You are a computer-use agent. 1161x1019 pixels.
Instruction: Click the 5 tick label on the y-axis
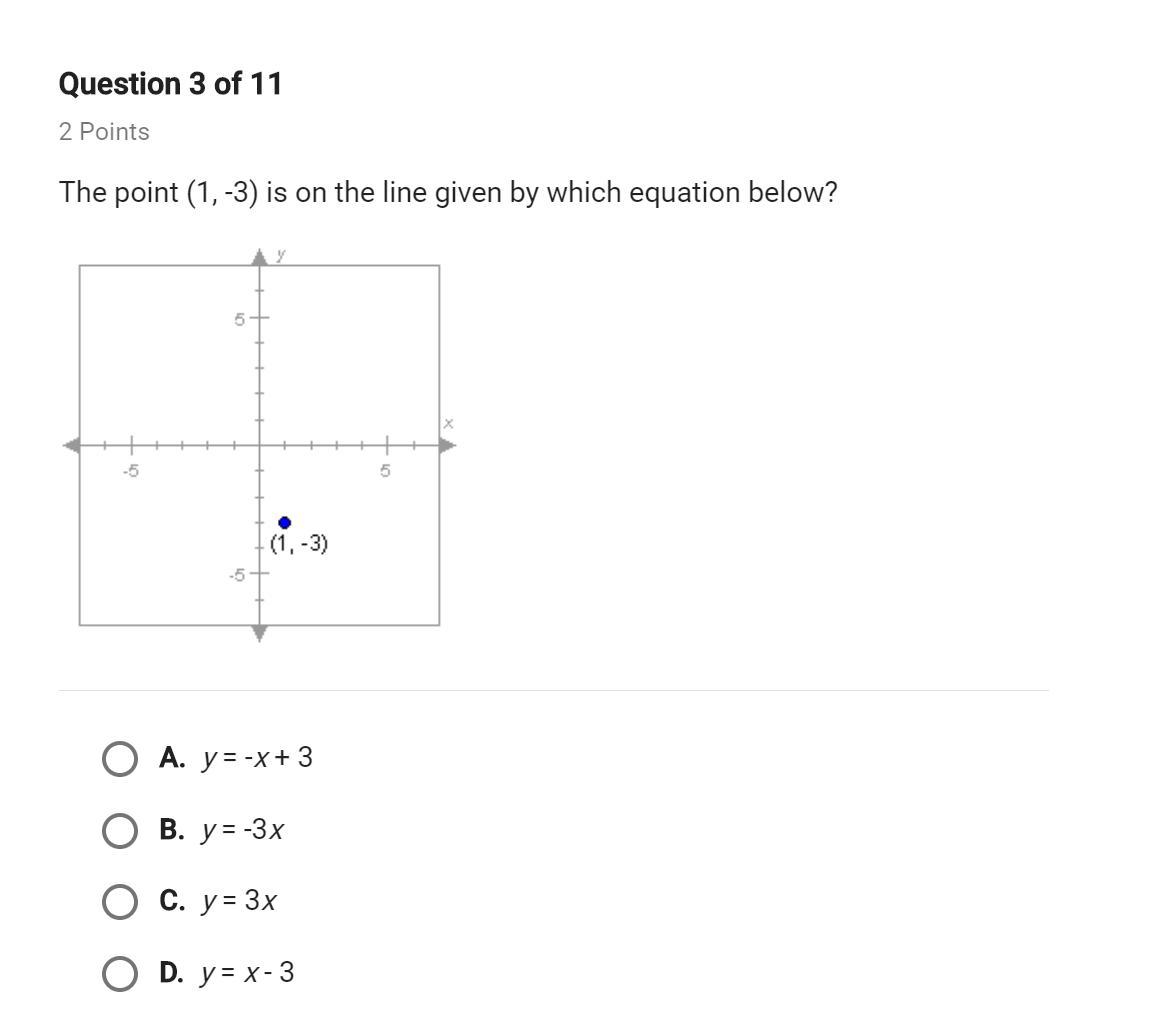click(240, 320)
